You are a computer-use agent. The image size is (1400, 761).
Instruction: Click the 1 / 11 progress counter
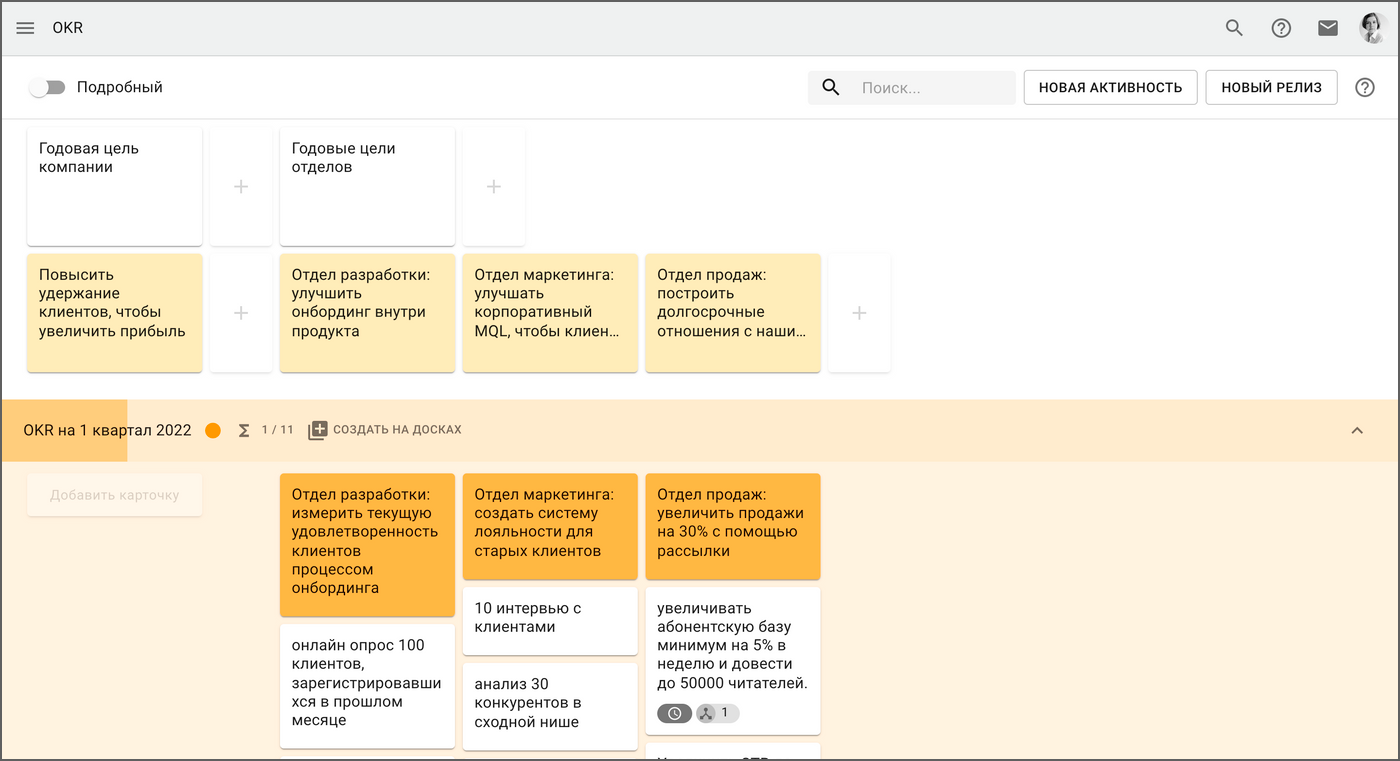(278, 430)
